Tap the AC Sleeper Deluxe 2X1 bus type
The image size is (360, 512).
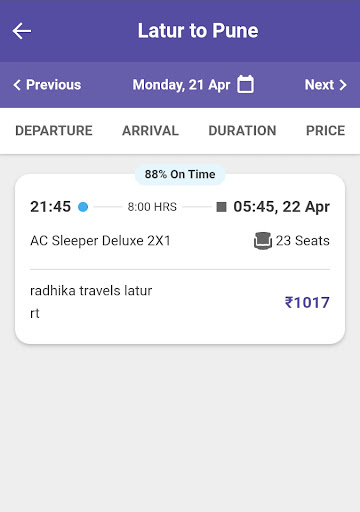click(100, 241)
